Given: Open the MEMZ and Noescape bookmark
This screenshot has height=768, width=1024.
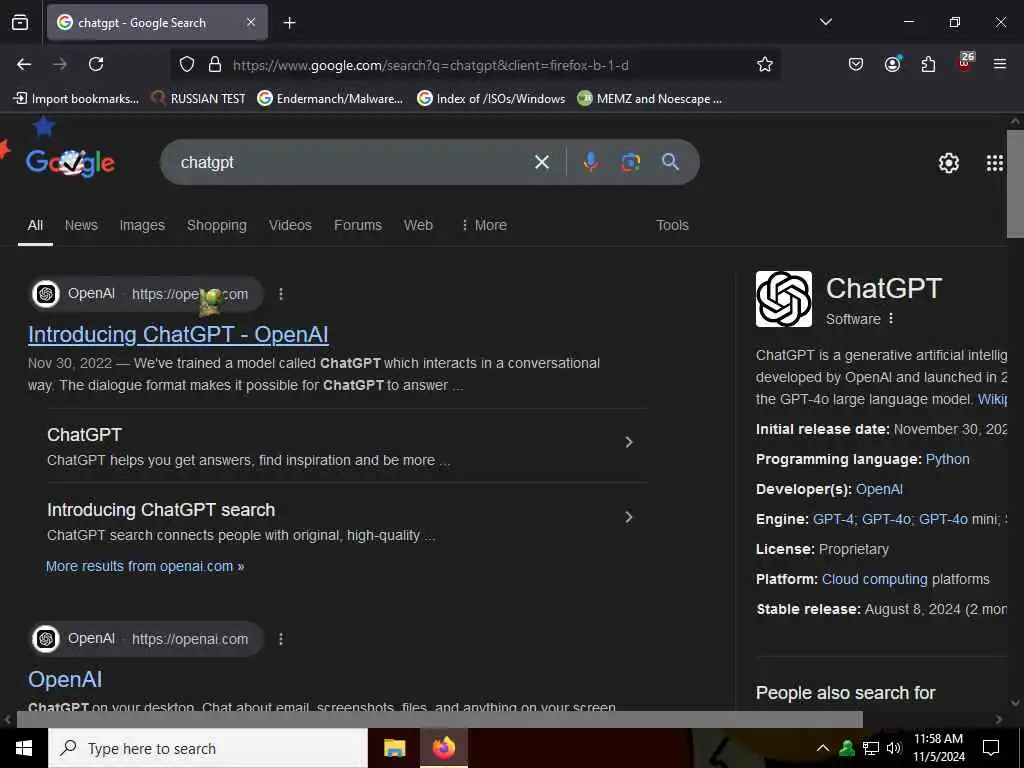Looking at the screenshot, I should 650,99.
